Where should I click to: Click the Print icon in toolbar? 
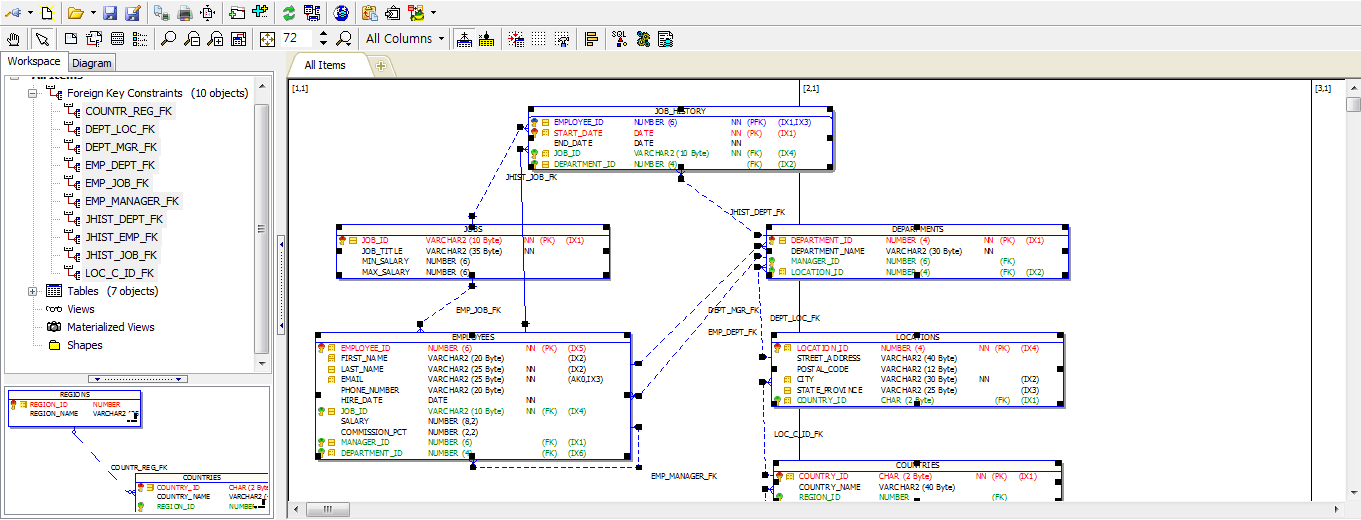pyautogui.click(x=185, y=13)
